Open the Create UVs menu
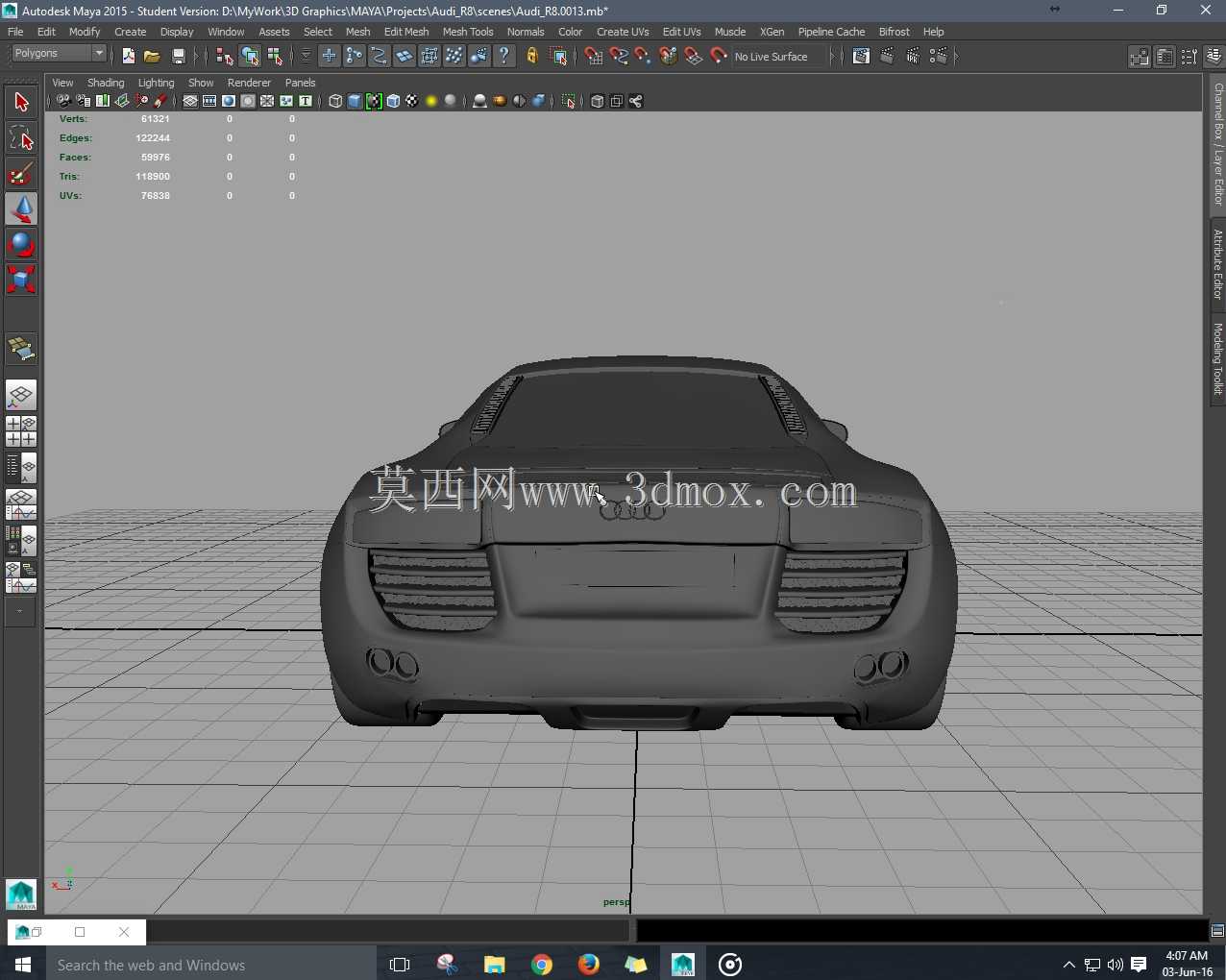The width and height of the screenshot is (1226, 980). click(623, 32)
